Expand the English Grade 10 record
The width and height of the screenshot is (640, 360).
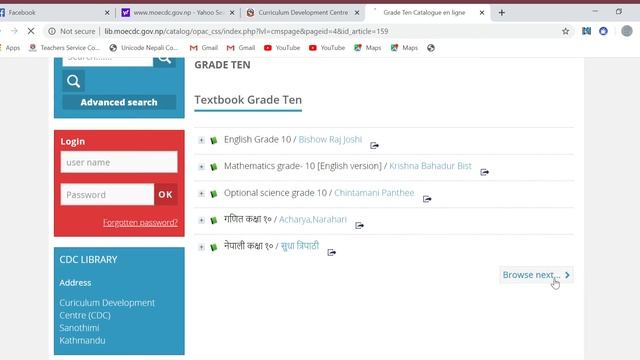pyautogui.click(x=201, y=140)
